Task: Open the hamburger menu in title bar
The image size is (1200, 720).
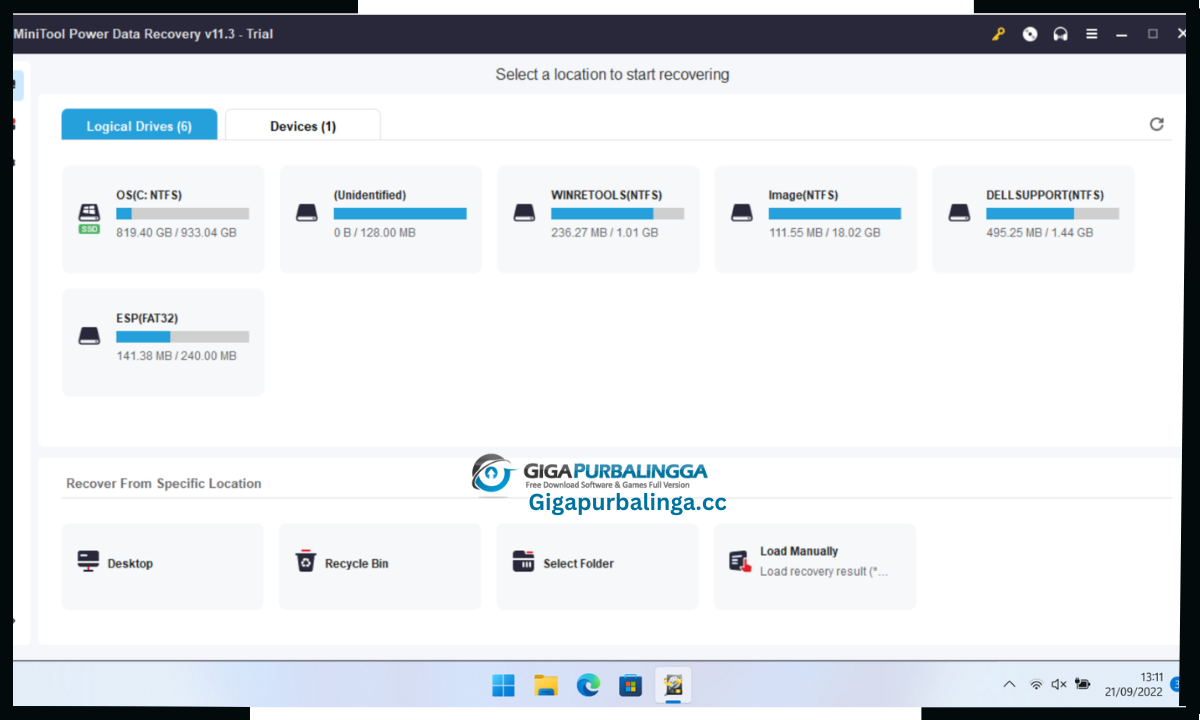Action: coord(1093,34)
